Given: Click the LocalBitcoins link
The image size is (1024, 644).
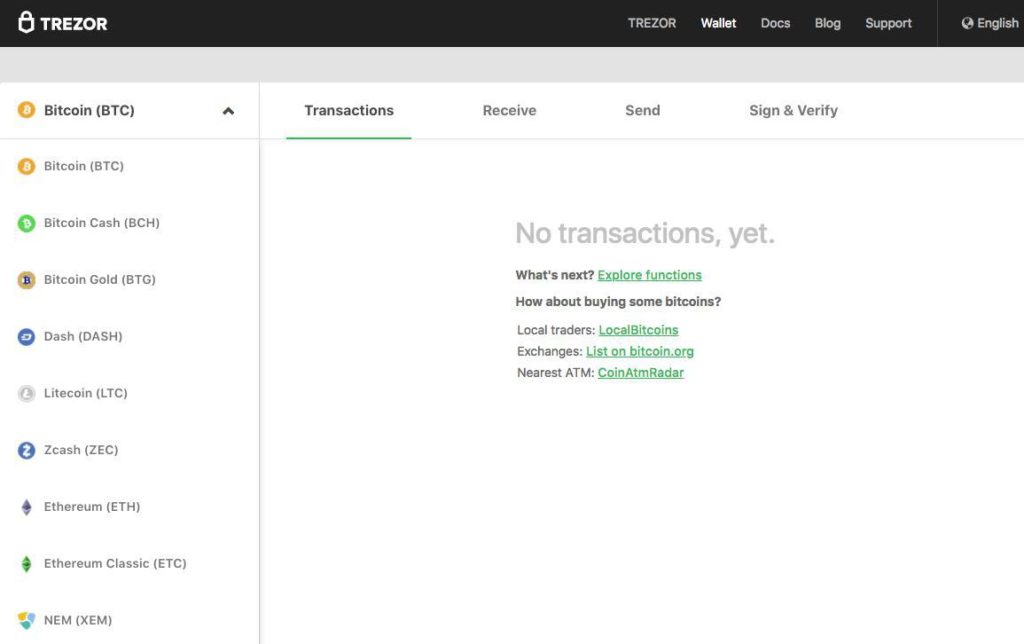Looking at the screenshot, I should [x=638, y=330].
